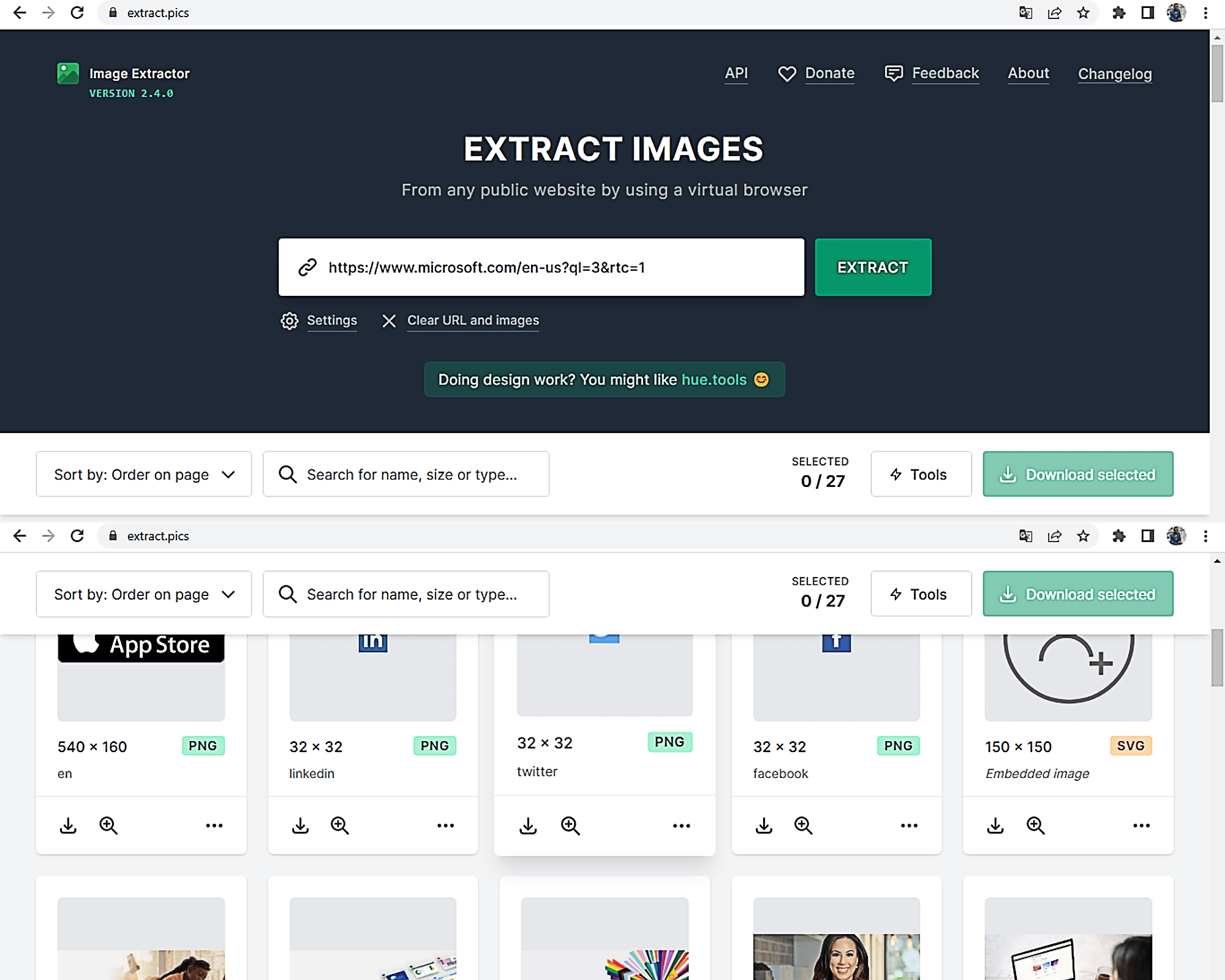1225x980 pixels.
Task: Download the twitter image
Action: (x=528, y=826)
